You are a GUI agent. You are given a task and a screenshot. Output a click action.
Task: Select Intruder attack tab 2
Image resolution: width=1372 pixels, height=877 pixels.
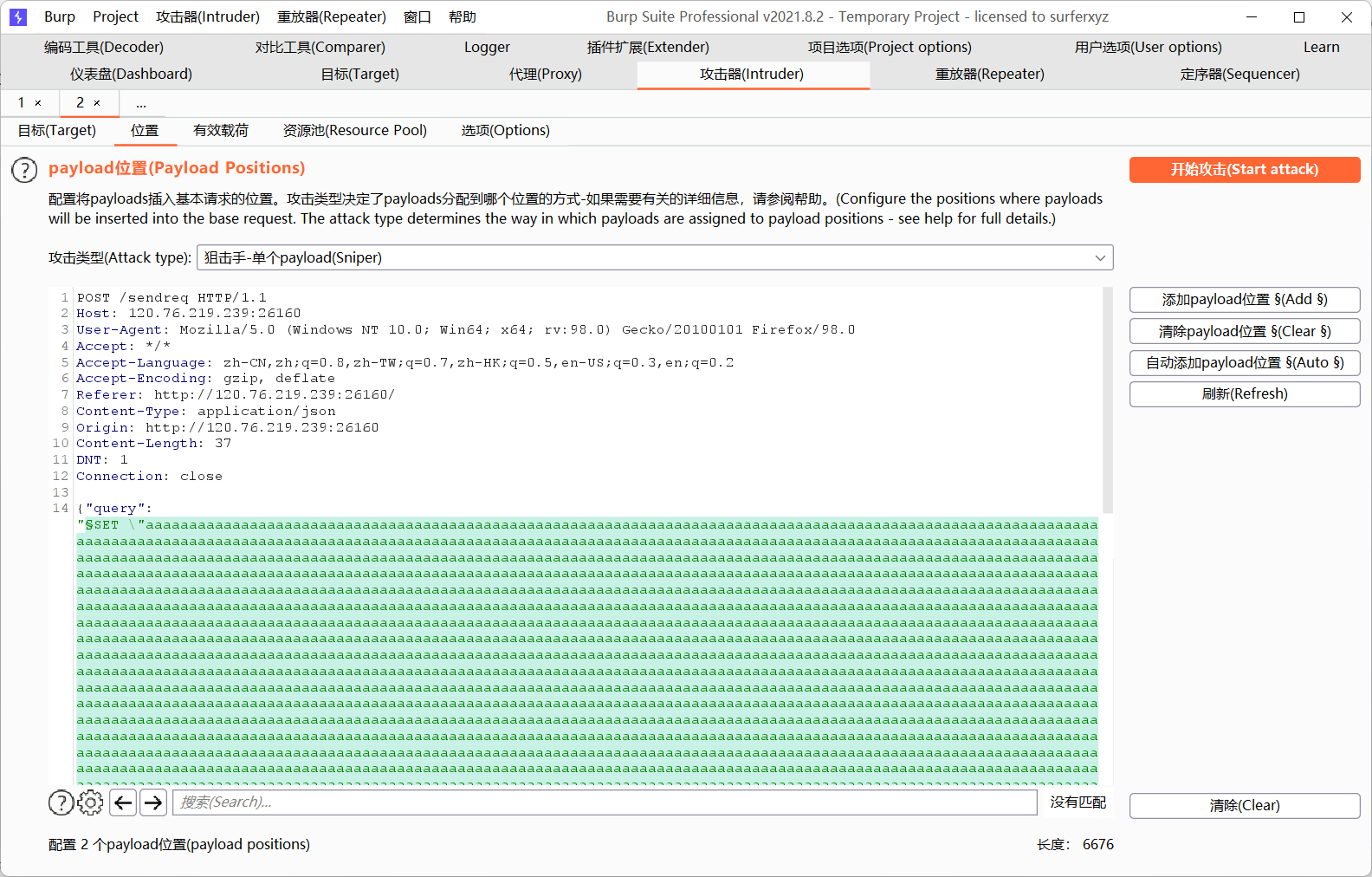coord(80,103)
